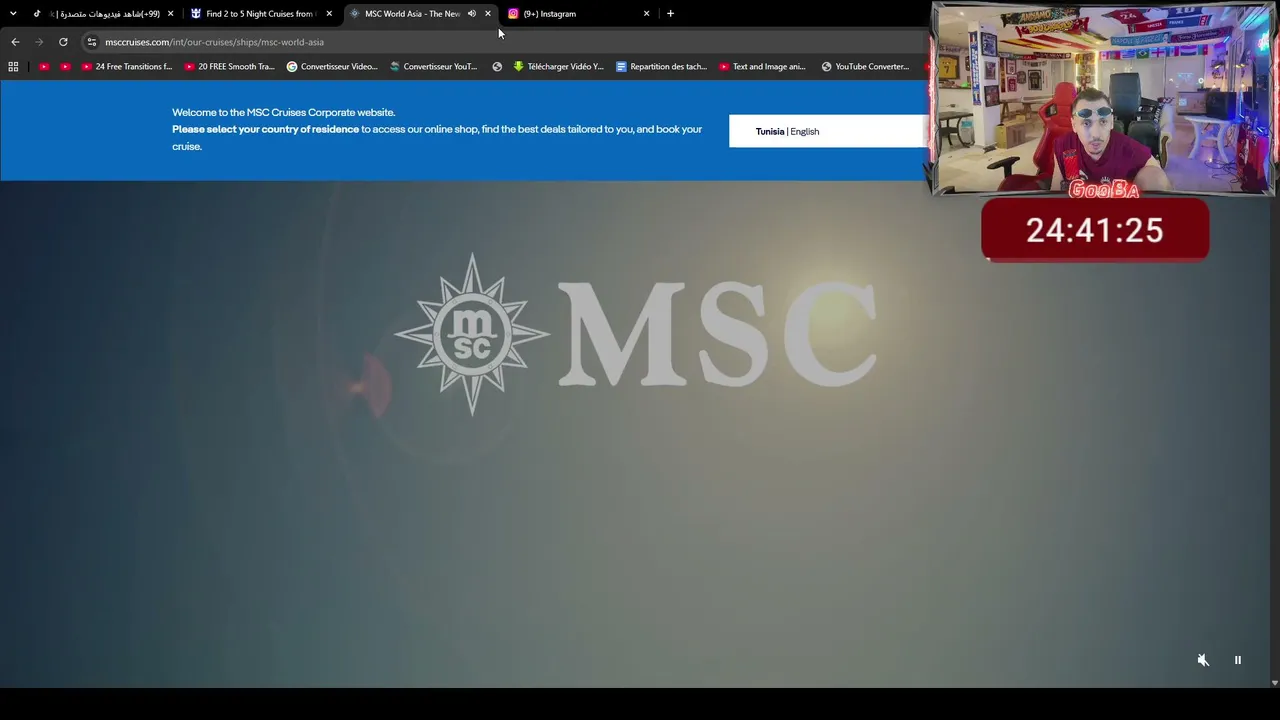Open the YouTube Converter bookmark

coord(866,67)
